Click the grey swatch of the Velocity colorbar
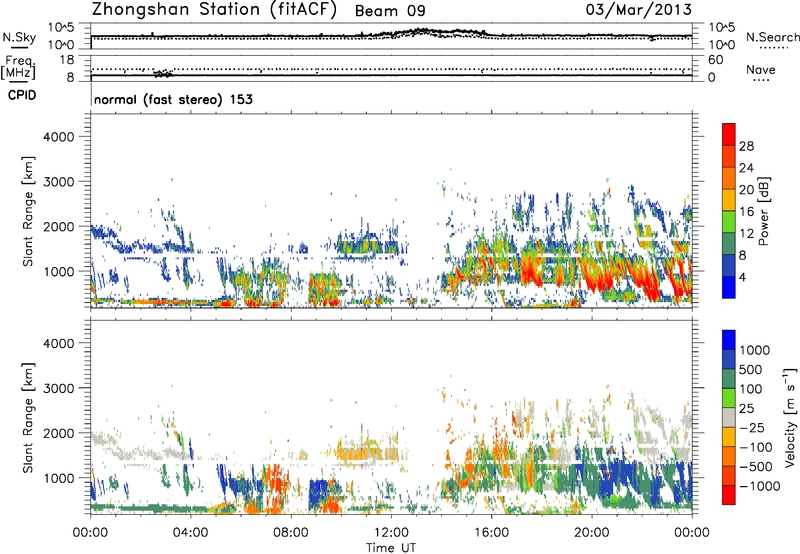800x554 pixels. 729,417
